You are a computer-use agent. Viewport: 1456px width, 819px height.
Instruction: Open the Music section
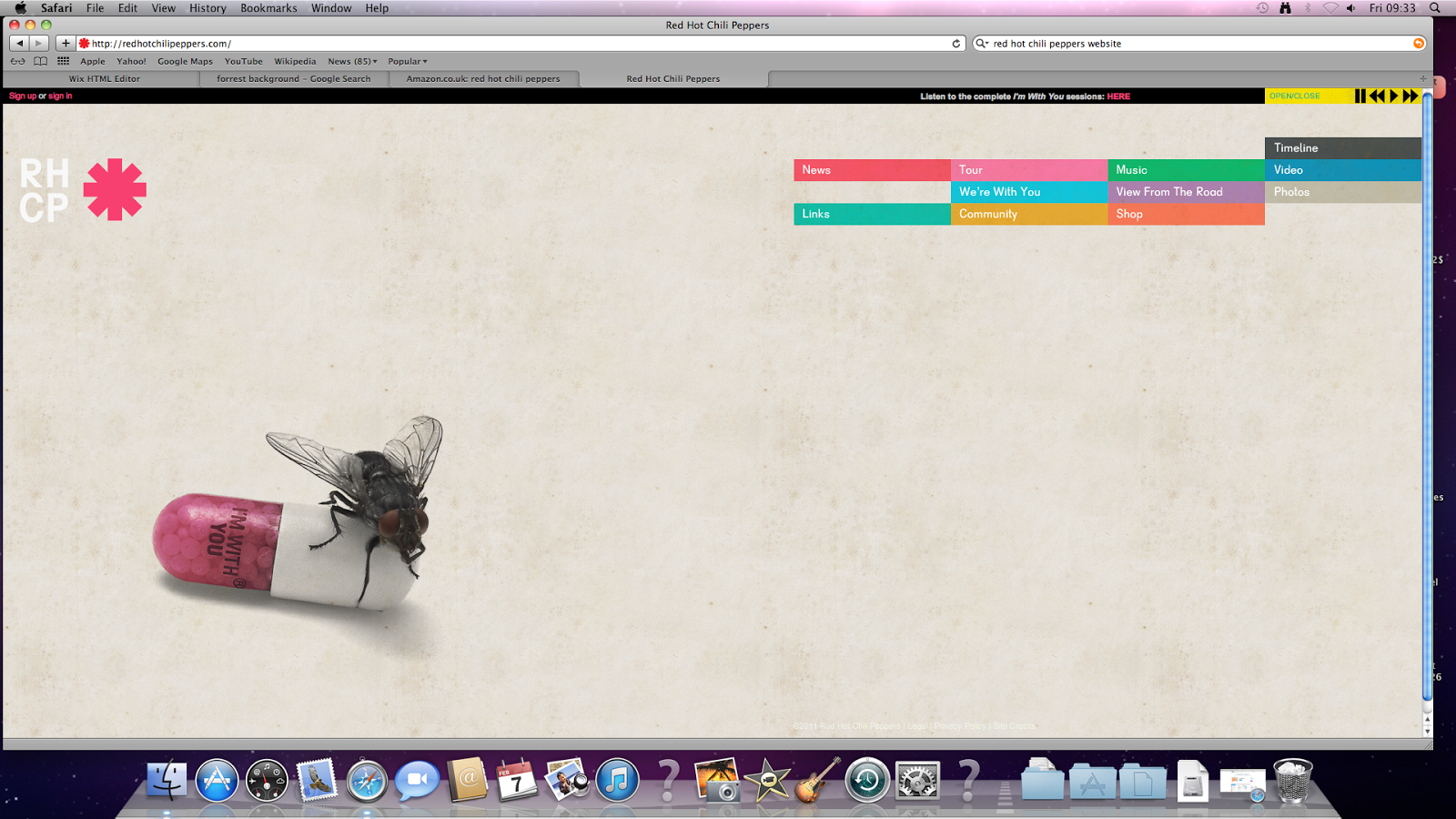click(1186, 170)
